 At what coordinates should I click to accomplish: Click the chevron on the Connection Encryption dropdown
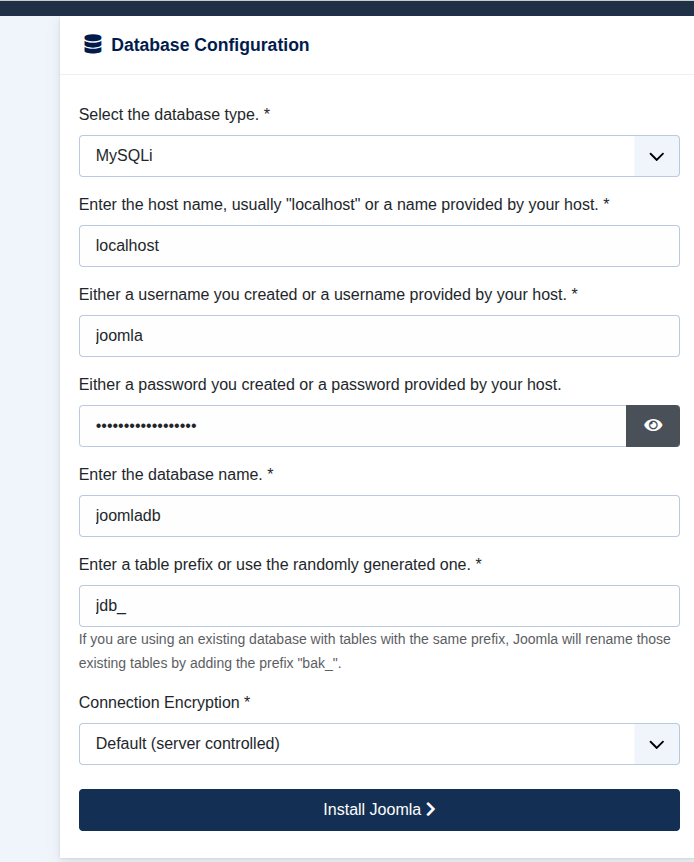(x=657, y=744)
